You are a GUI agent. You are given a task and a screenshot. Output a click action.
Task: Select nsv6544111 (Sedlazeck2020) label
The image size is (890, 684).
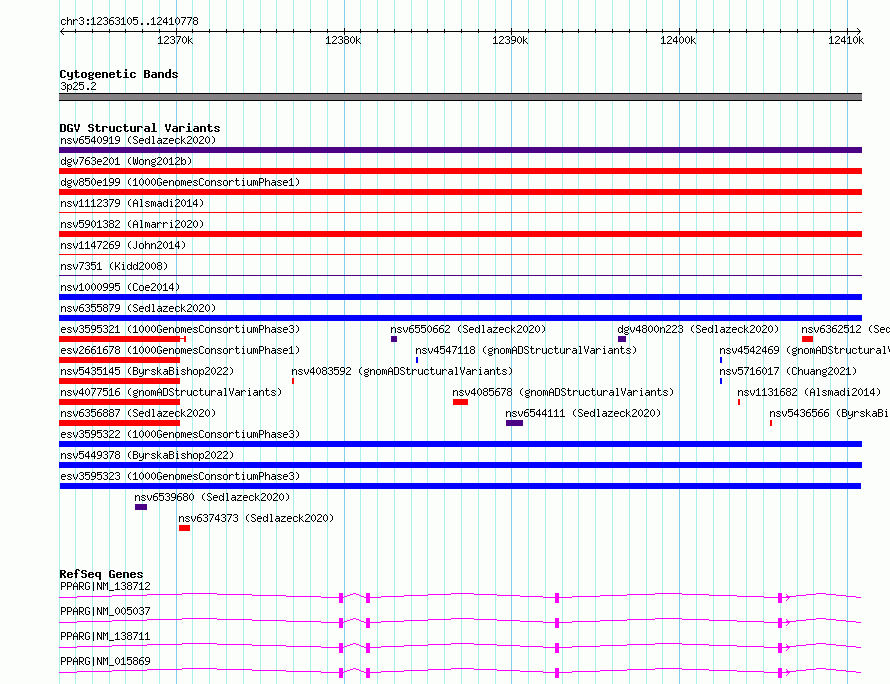(x=583, y=413)
